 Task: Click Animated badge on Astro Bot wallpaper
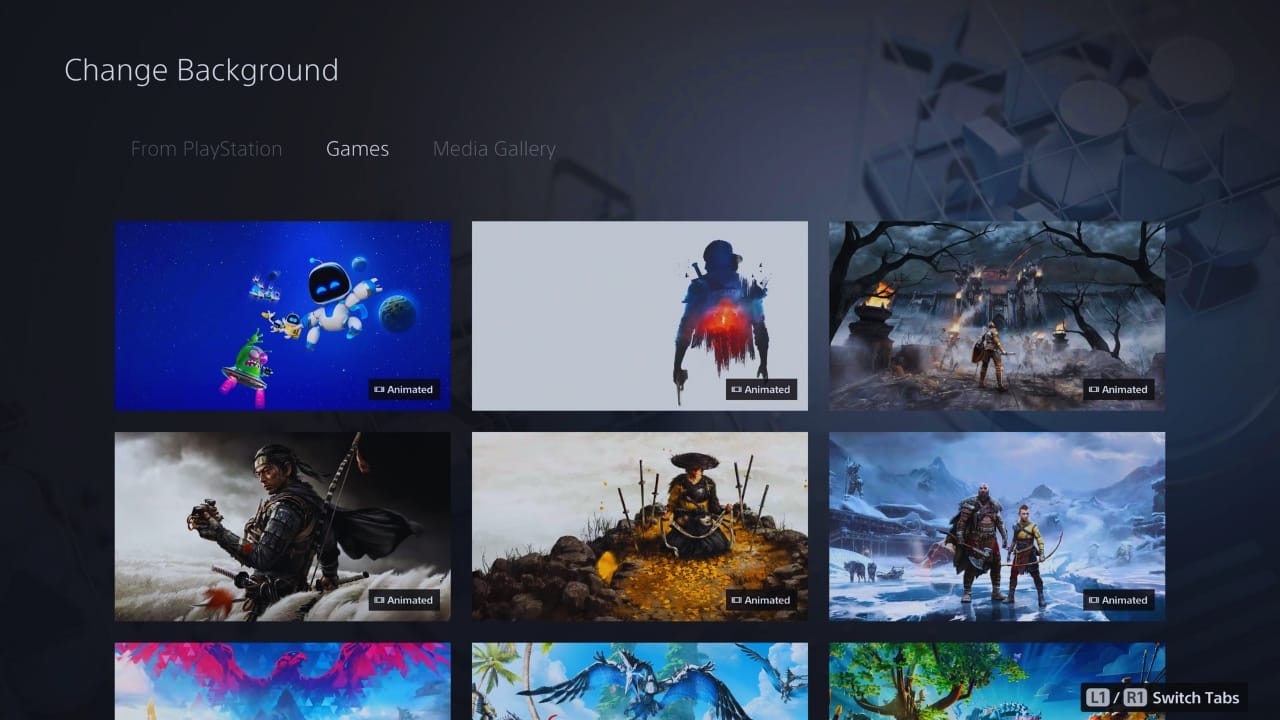pos(404,390)
